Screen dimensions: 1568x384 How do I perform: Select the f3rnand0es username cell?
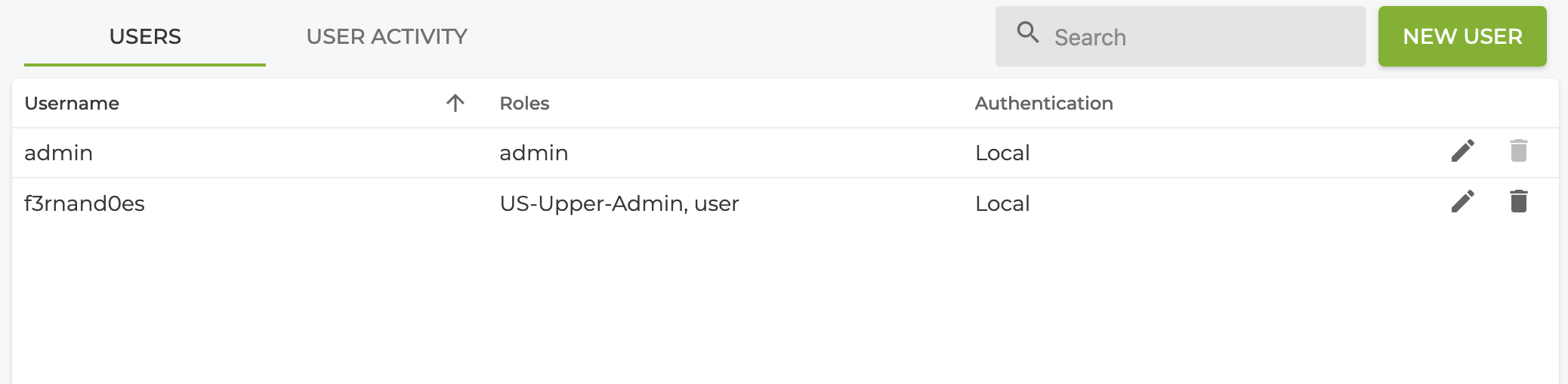point(85,204)
